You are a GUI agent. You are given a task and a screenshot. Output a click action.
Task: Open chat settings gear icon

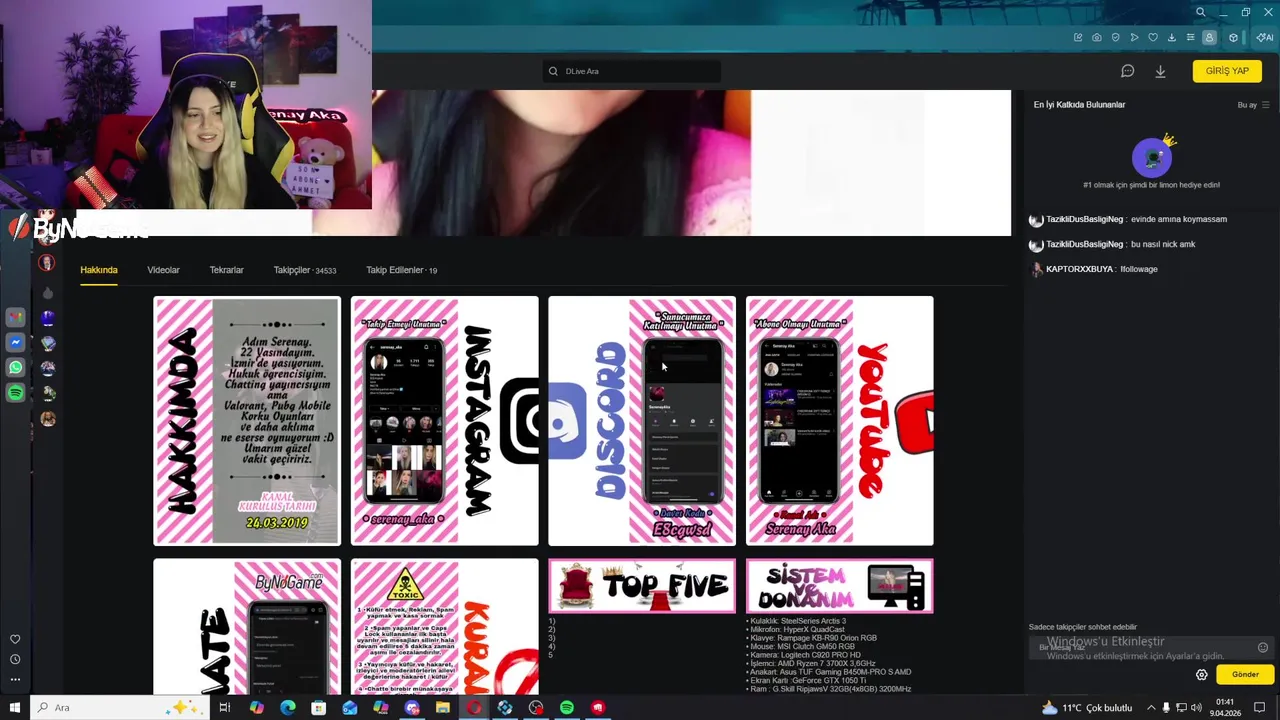point(1202,674)
